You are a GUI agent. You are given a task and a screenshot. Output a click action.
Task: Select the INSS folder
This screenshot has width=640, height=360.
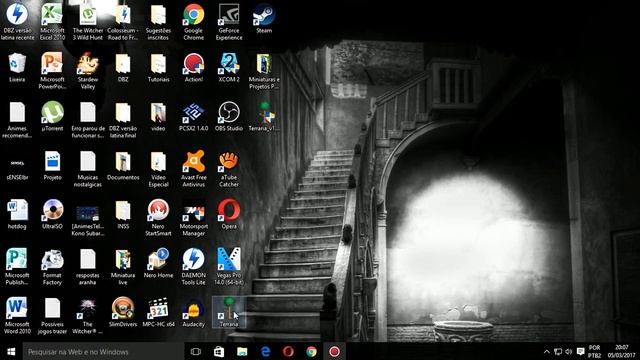point(123,215)
